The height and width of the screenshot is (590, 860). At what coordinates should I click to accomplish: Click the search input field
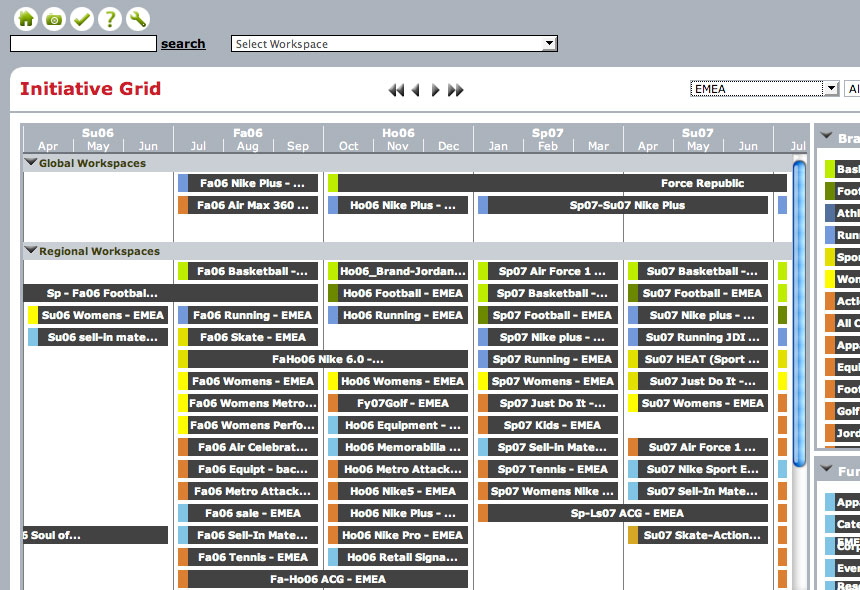[83, 44]
